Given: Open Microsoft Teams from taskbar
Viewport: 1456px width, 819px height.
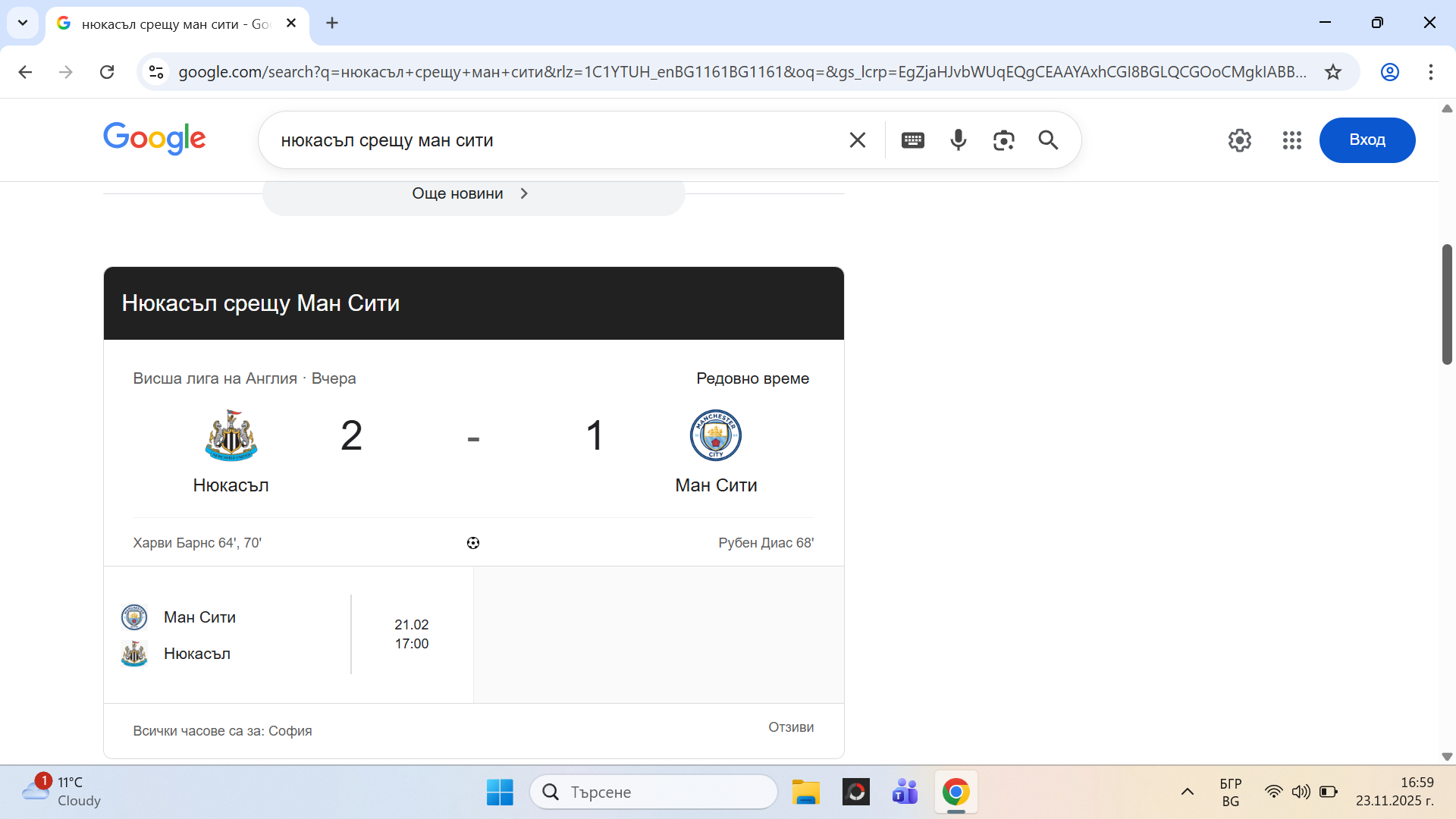Looking at the screenshot, I should coord(905,792).
